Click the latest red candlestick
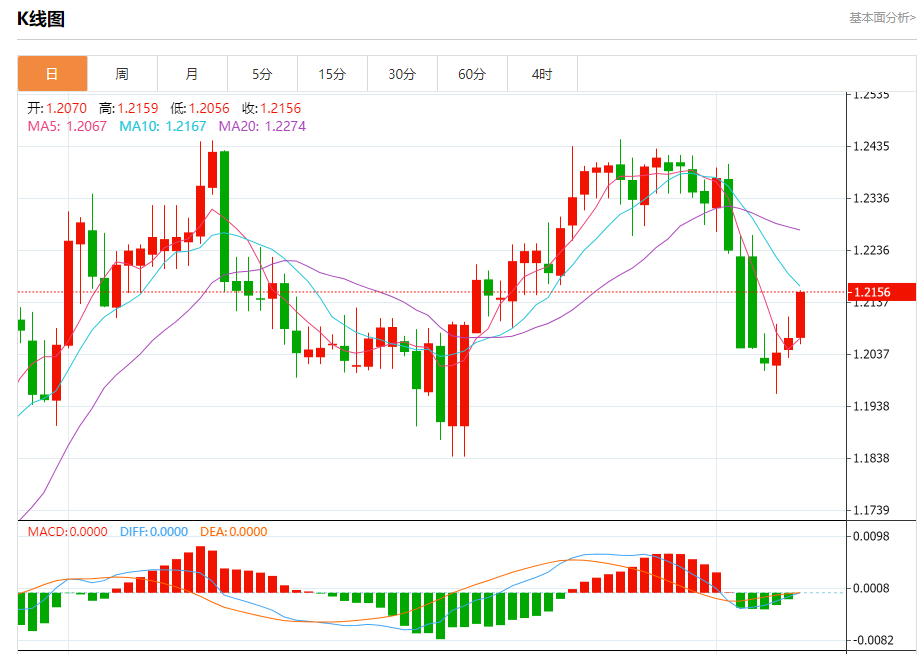918x654 pixels. pyautogui.click(x=800, y=315)
